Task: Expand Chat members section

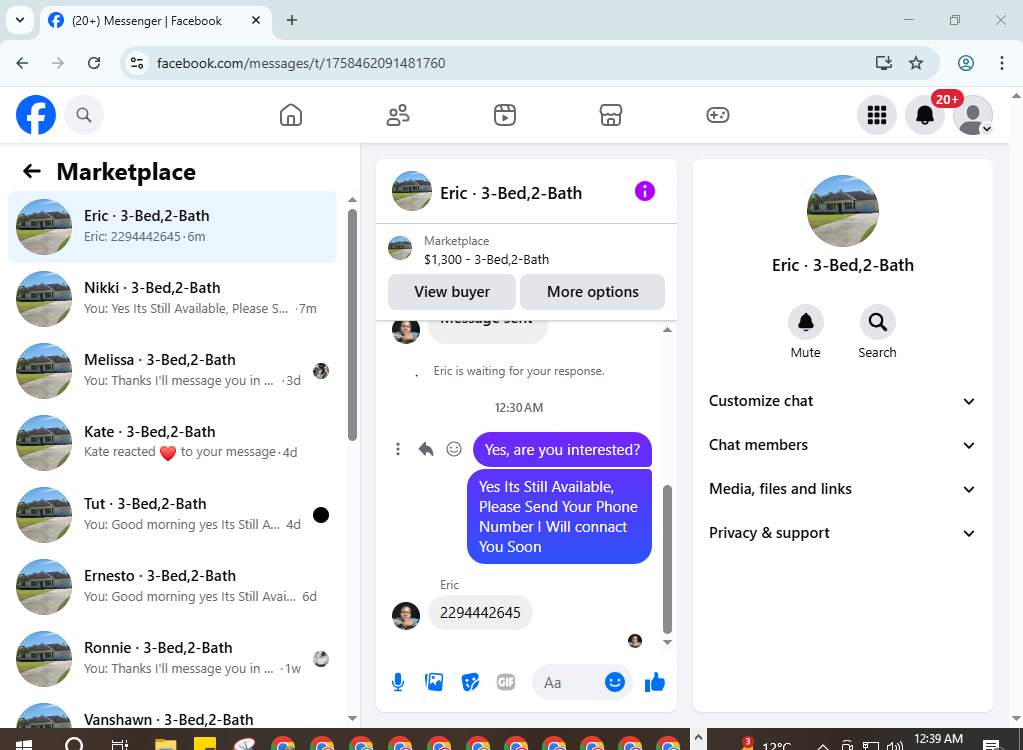Action: (842, 445)
